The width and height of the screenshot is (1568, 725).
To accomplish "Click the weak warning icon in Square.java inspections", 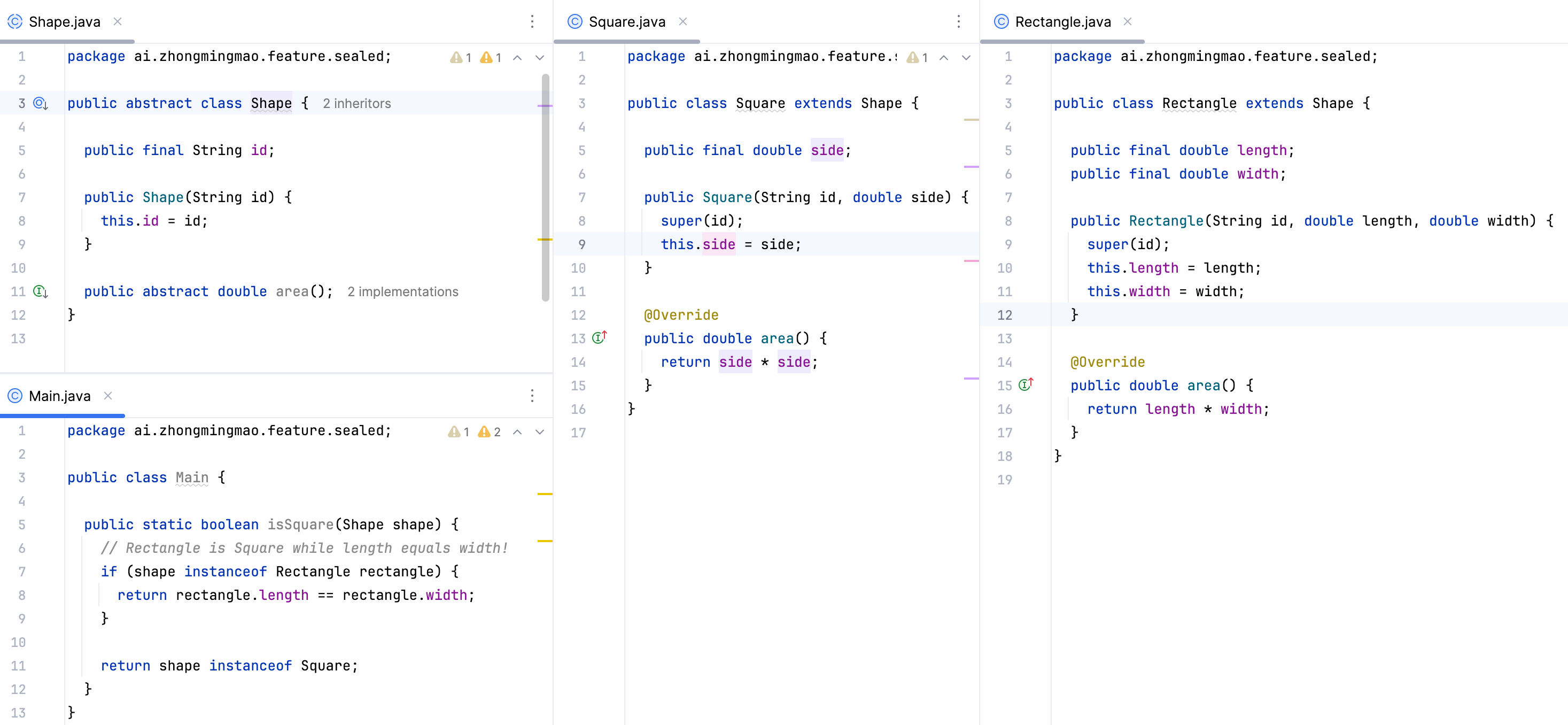I will click(x=912, y=58).
